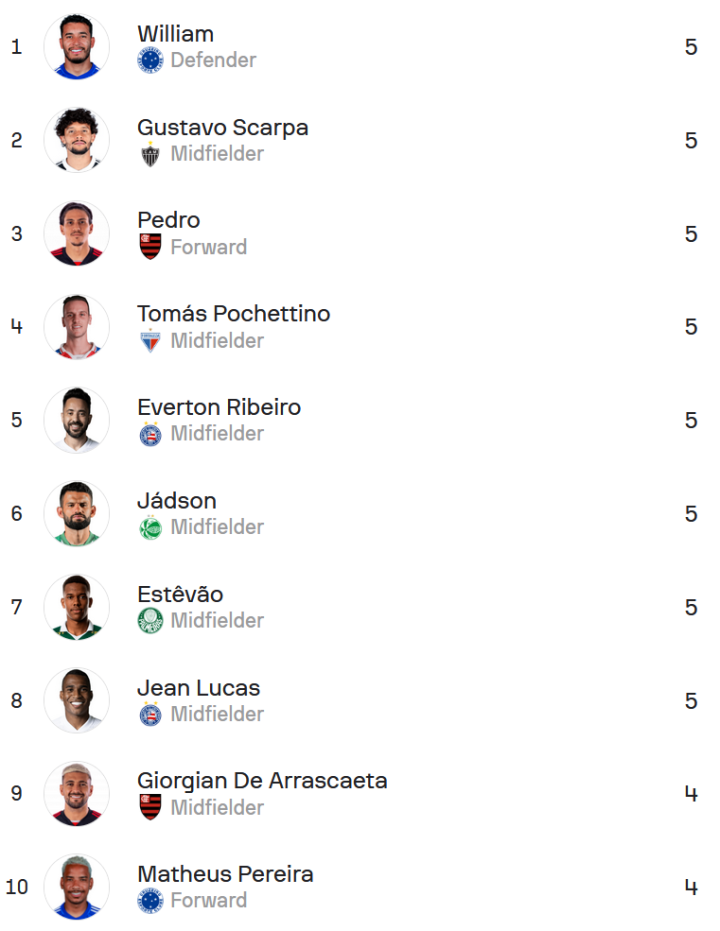Click the Bahia crest beside Everton Ribeiro
The image size is (720, 931).
coord(150,434)
